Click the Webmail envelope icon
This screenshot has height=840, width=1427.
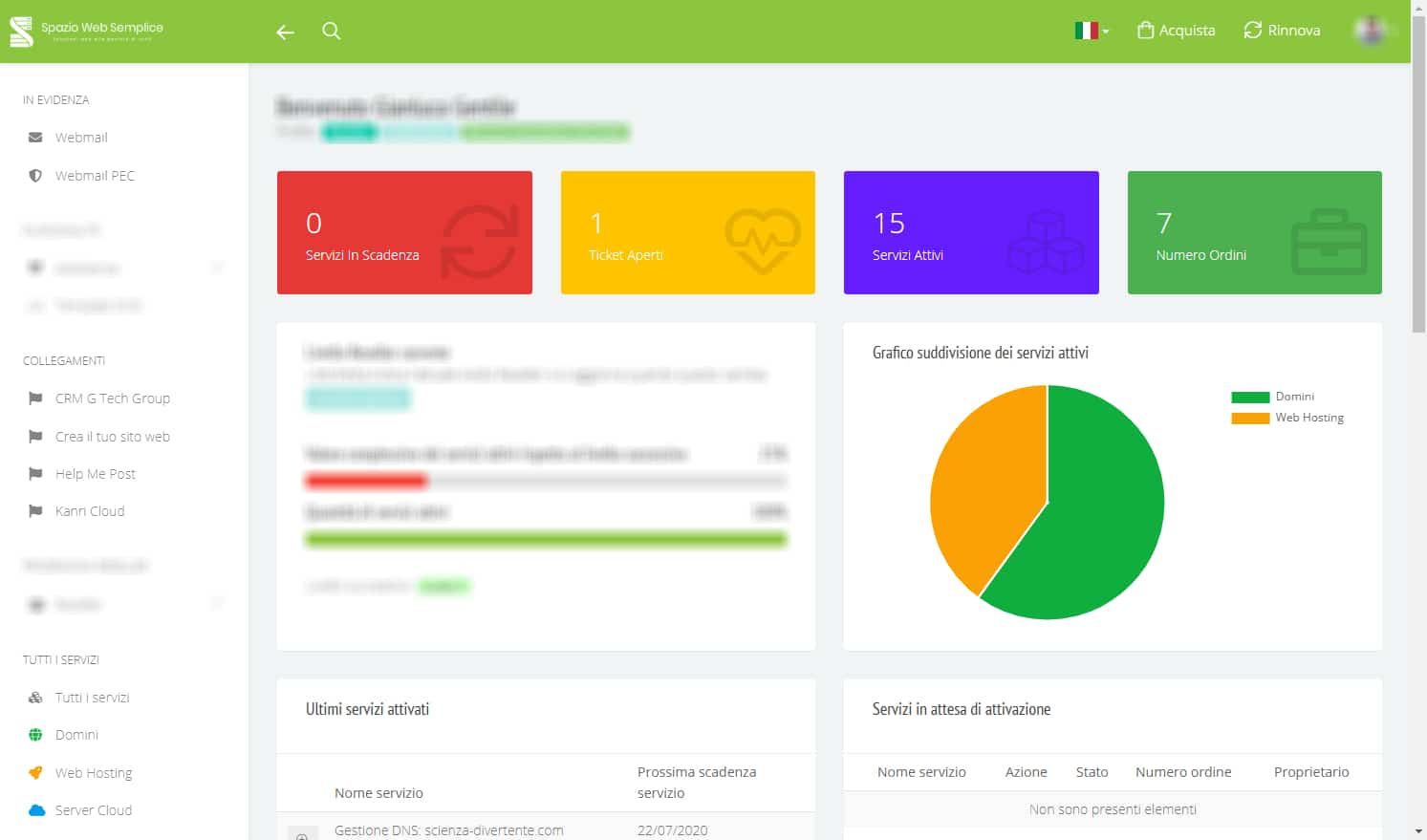[x=35, y=138]
